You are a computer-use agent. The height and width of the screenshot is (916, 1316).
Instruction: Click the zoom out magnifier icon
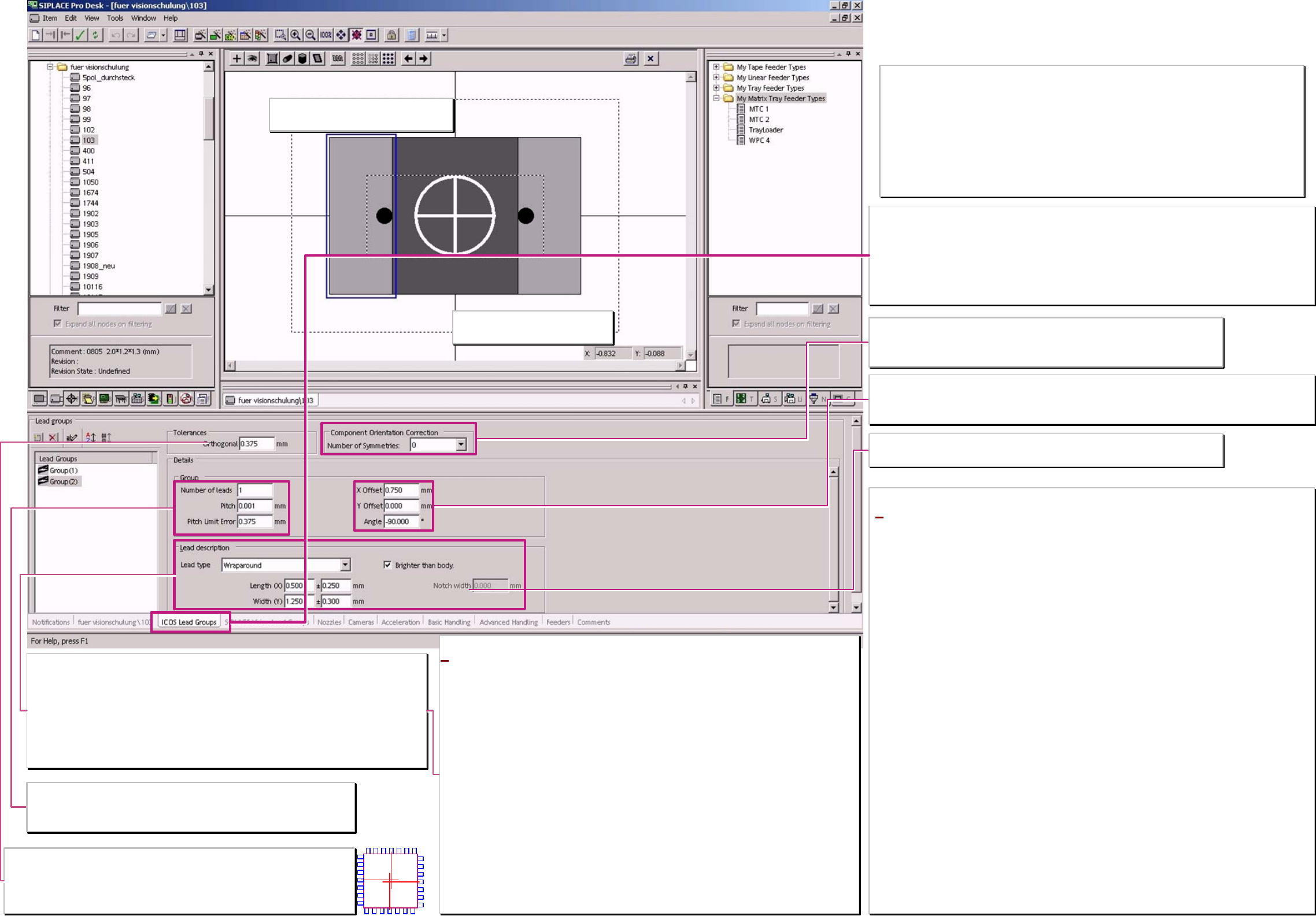(x=310, y=35)
